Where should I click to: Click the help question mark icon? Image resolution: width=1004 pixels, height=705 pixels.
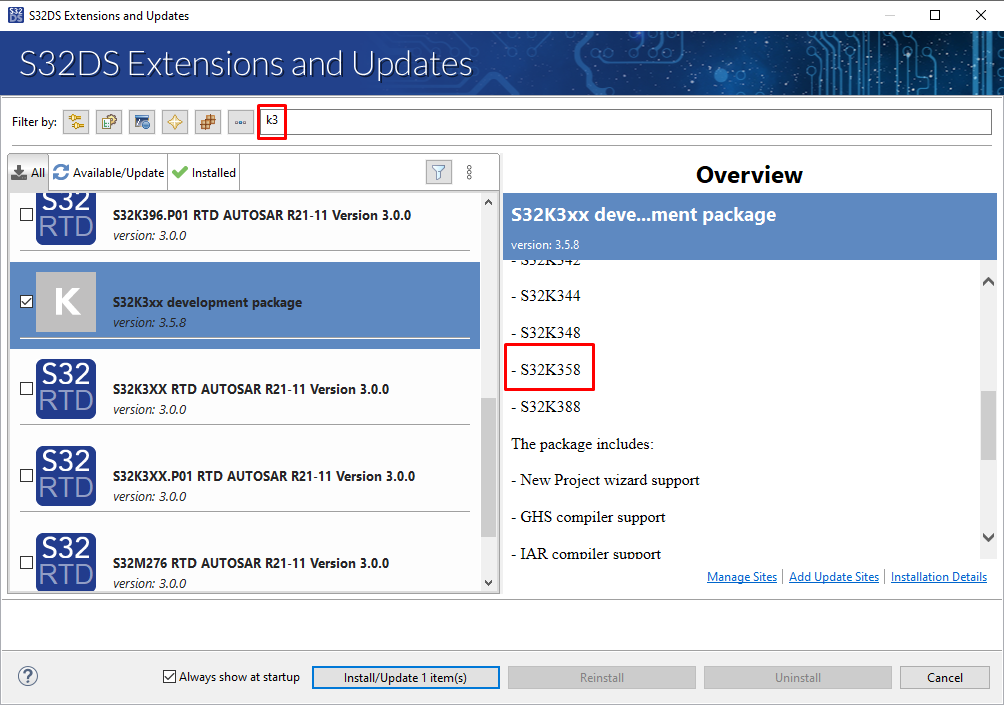[28, 677]
